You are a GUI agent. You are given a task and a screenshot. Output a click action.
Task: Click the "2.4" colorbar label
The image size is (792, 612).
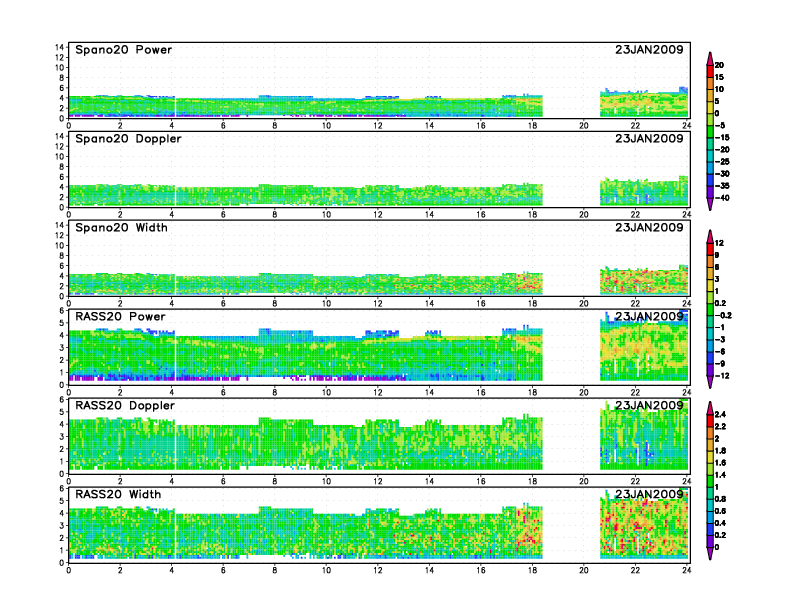click(720, 415)
